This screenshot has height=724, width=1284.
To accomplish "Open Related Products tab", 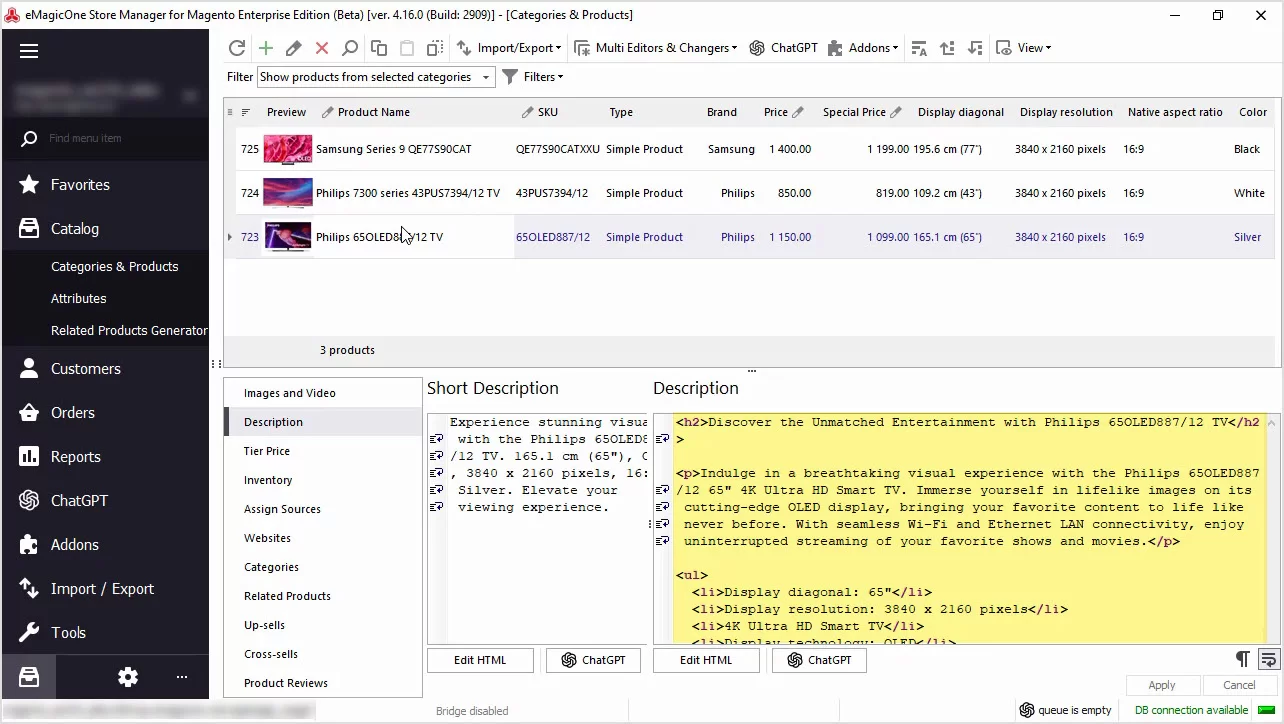I will (323, 596).
